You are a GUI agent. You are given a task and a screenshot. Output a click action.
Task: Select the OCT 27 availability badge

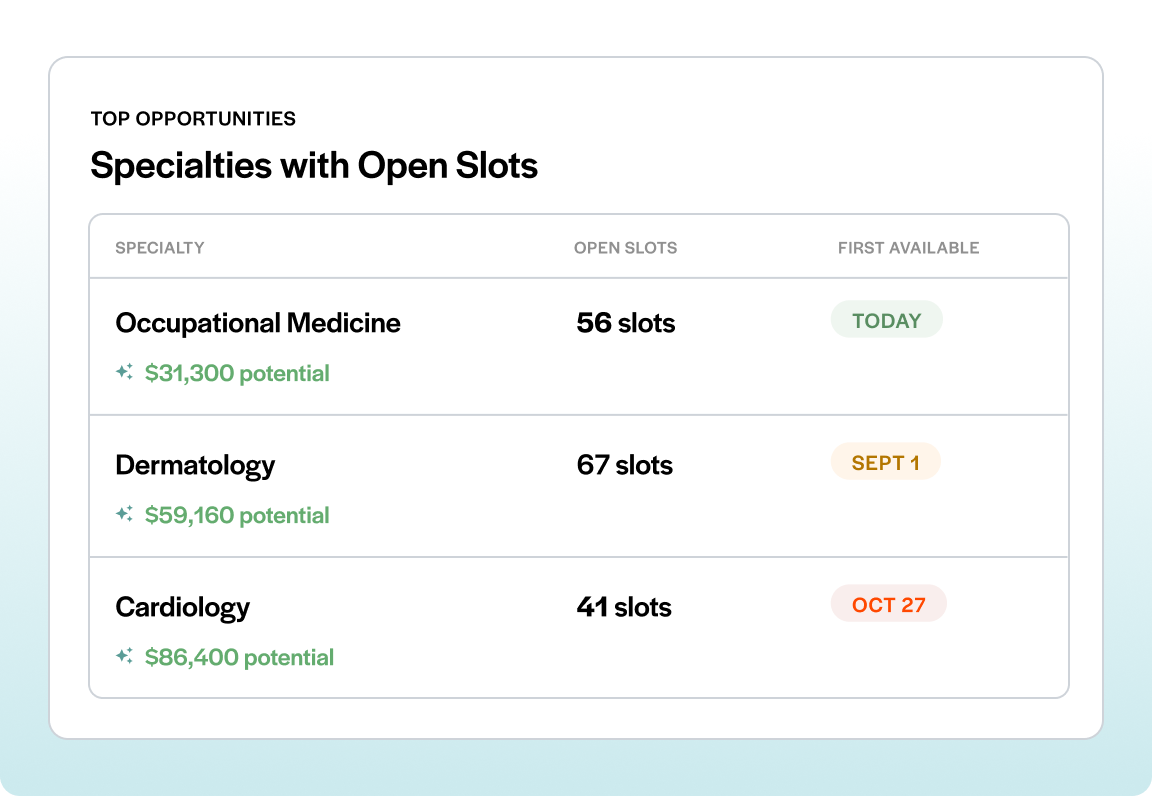[888, 603]
